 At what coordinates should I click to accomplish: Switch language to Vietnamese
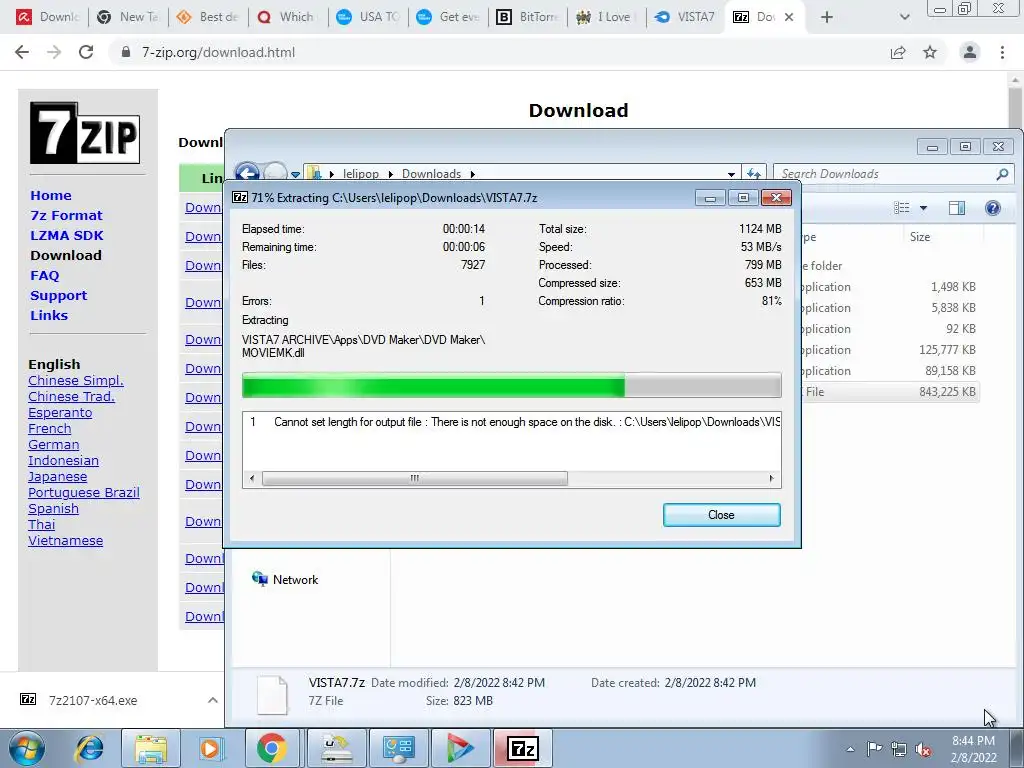pos(65,541)
